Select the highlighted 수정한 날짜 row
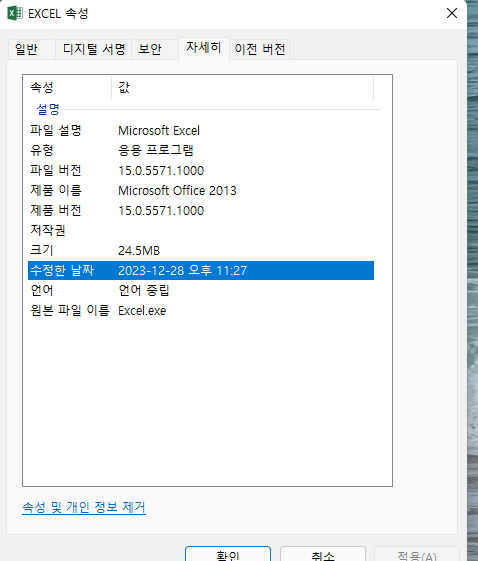The width and height of the screenshot is (478, 561). pos(201,270)
